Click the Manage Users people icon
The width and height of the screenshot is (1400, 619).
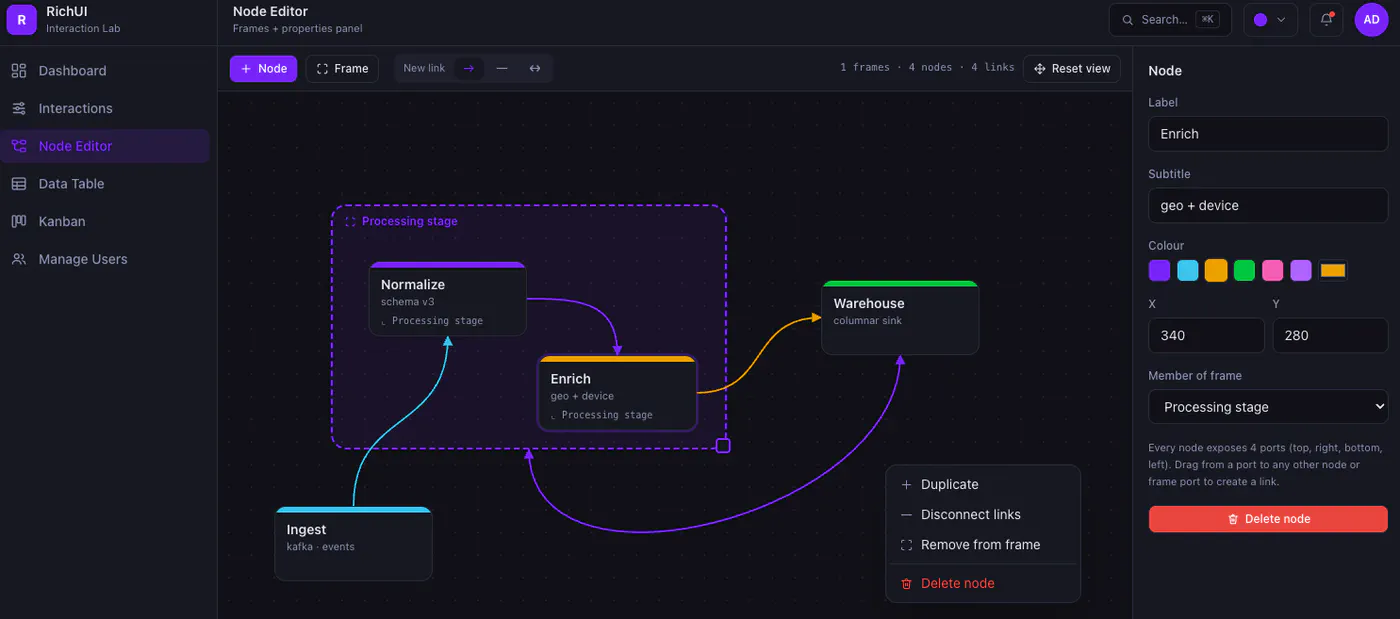point(18,259)
